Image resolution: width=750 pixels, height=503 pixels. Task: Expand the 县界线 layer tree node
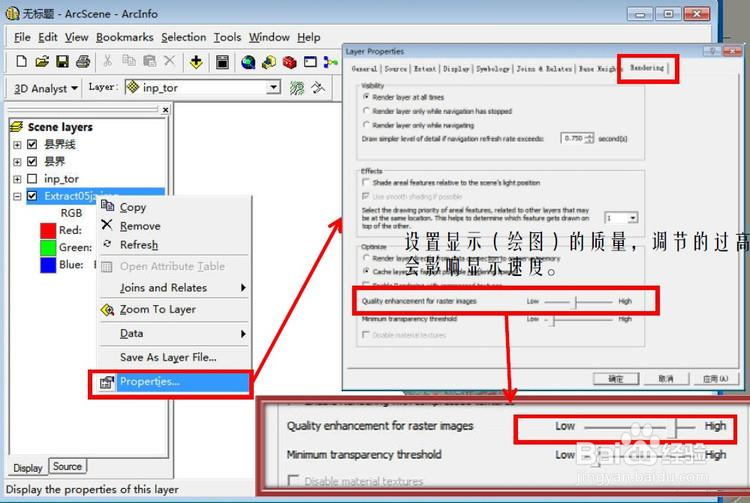point(17,144)
